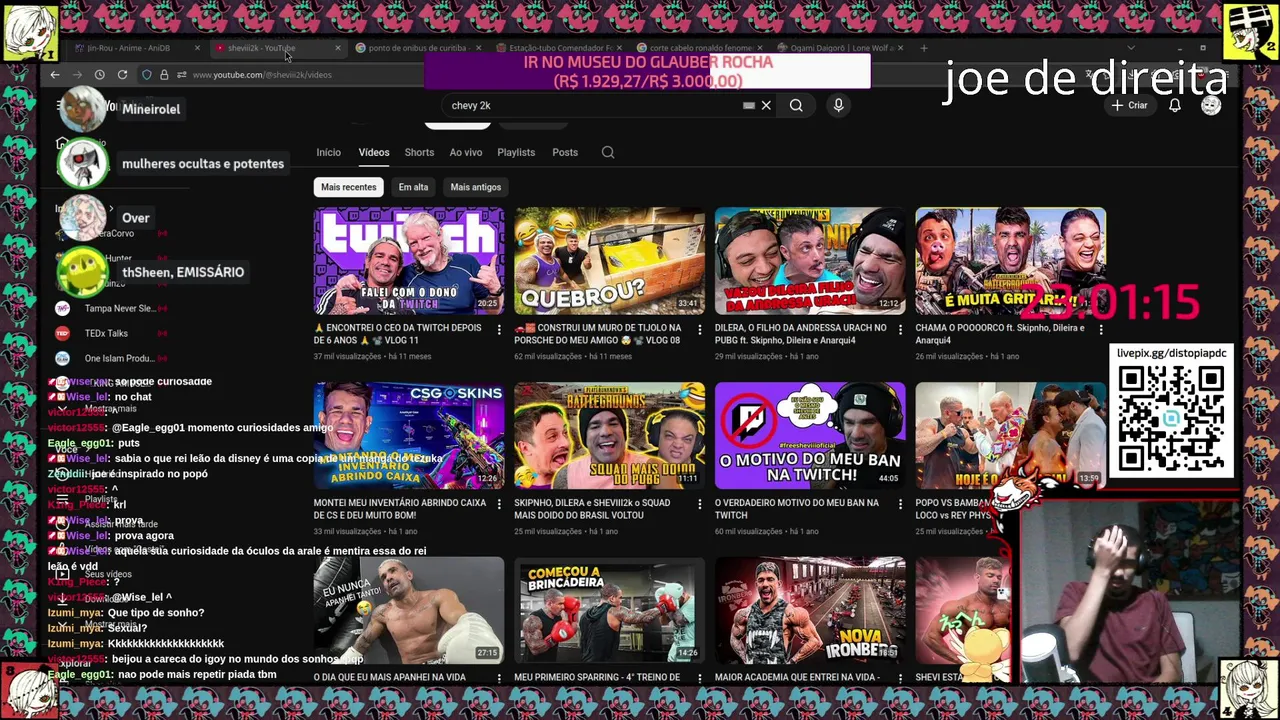Open YouTube notifications bell

(x=1175, y=105)
